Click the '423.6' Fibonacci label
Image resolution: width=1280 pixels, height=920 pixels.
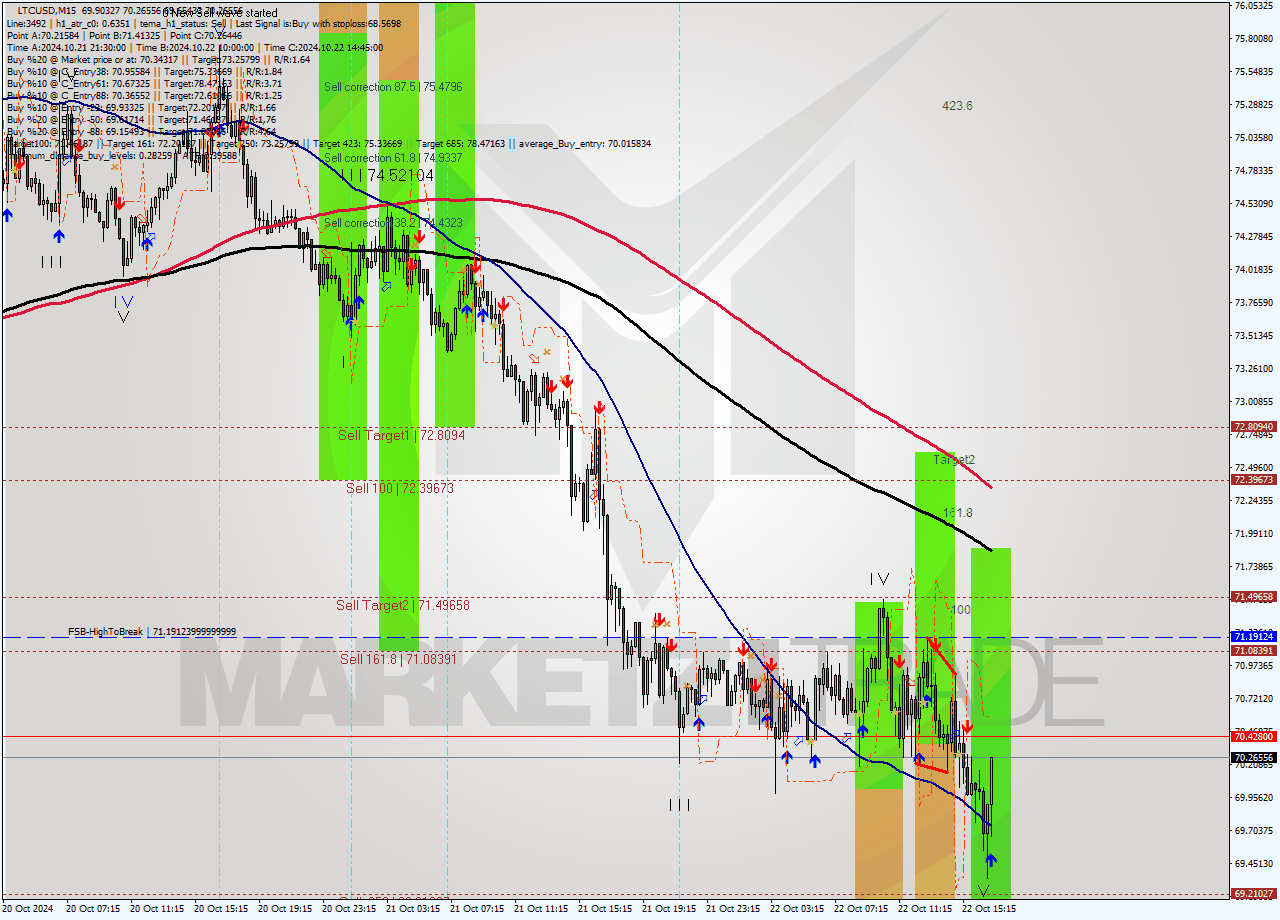coord(957,105)
